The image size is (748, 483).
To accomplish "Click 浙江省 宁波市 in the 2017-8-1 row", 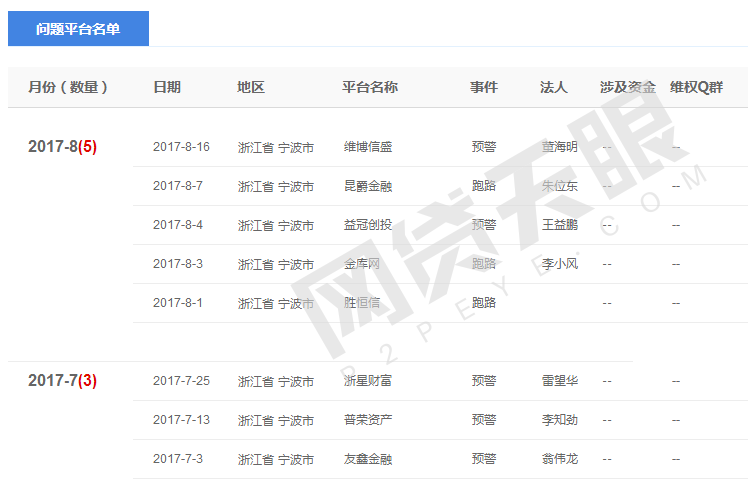I will [276, 304].
